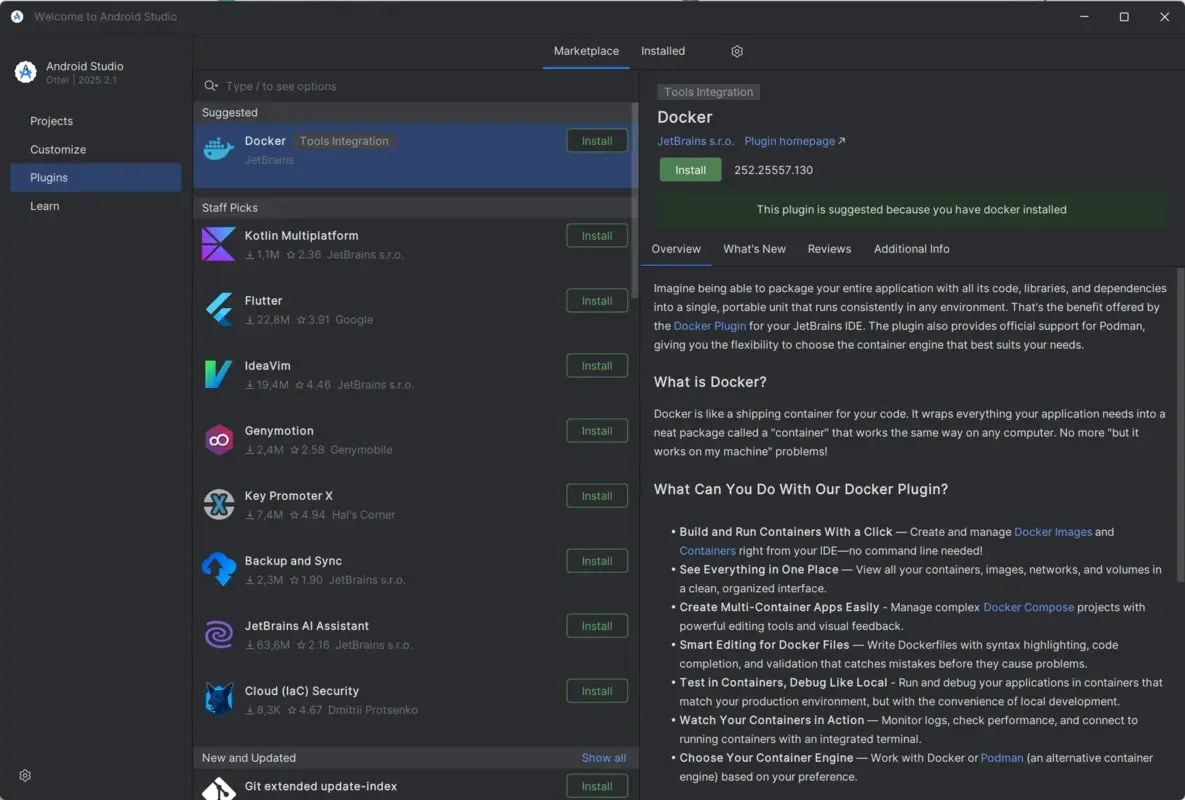Screen dimensions: 1185x800
Task: Click the IdeaVim plugin icon
Action: (x=218, y=373)
